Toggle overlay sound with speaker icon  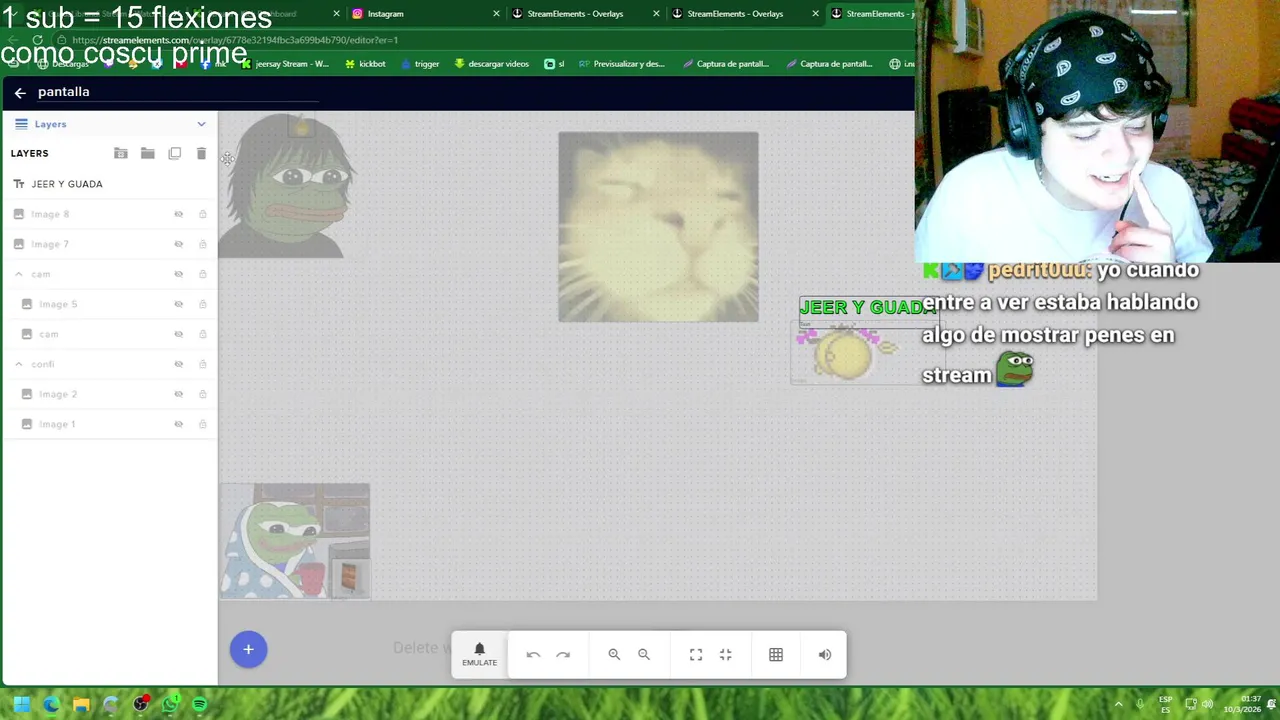pyautogui.click(x=825, y=655)
